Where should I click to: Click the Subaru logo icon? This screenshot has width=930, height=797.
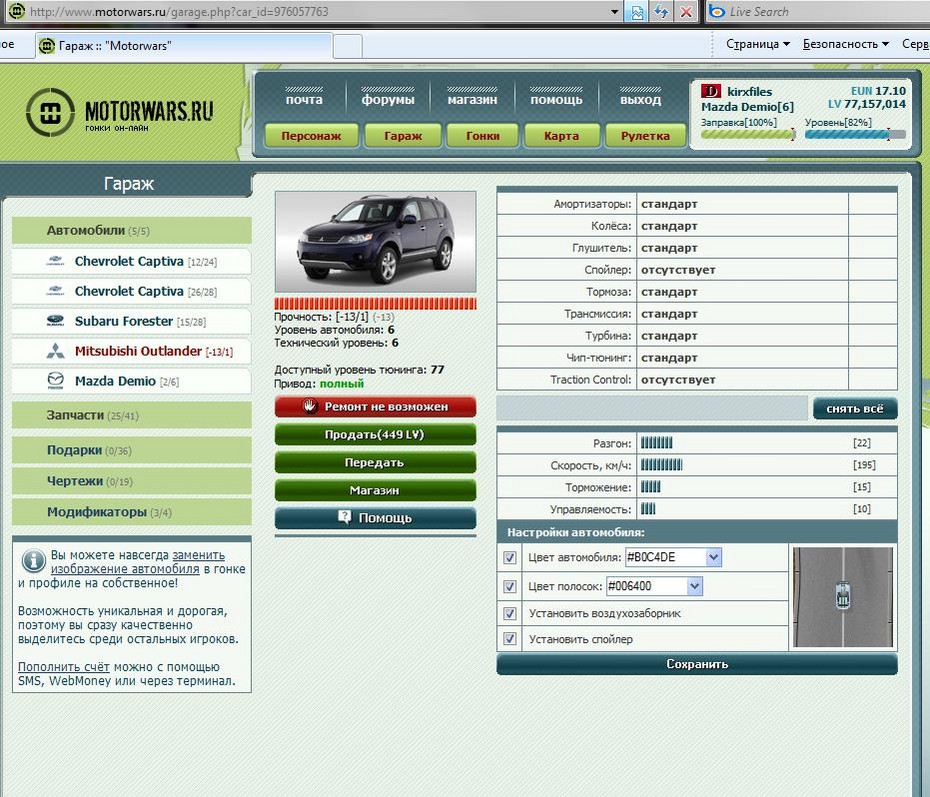pyautogui.click(x=55, y=321)
